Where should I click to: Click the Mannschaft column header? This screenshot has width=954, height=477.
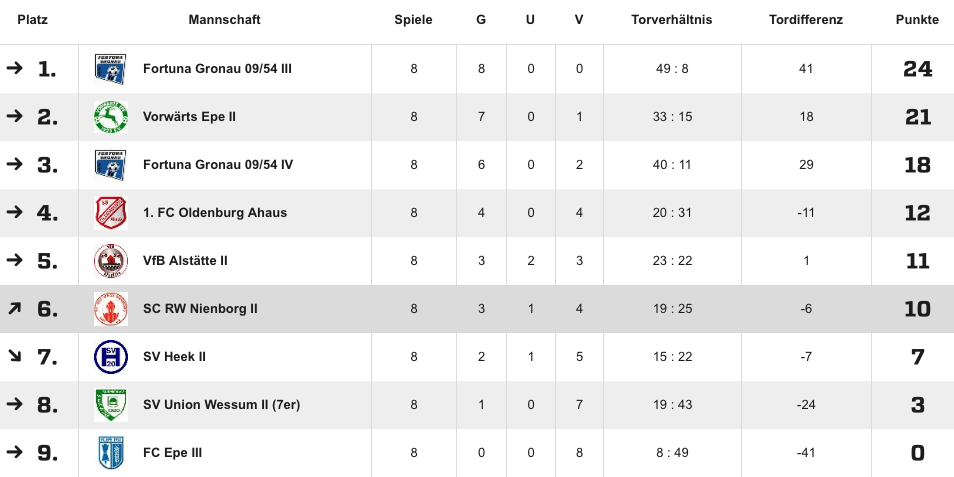point(225,19)
